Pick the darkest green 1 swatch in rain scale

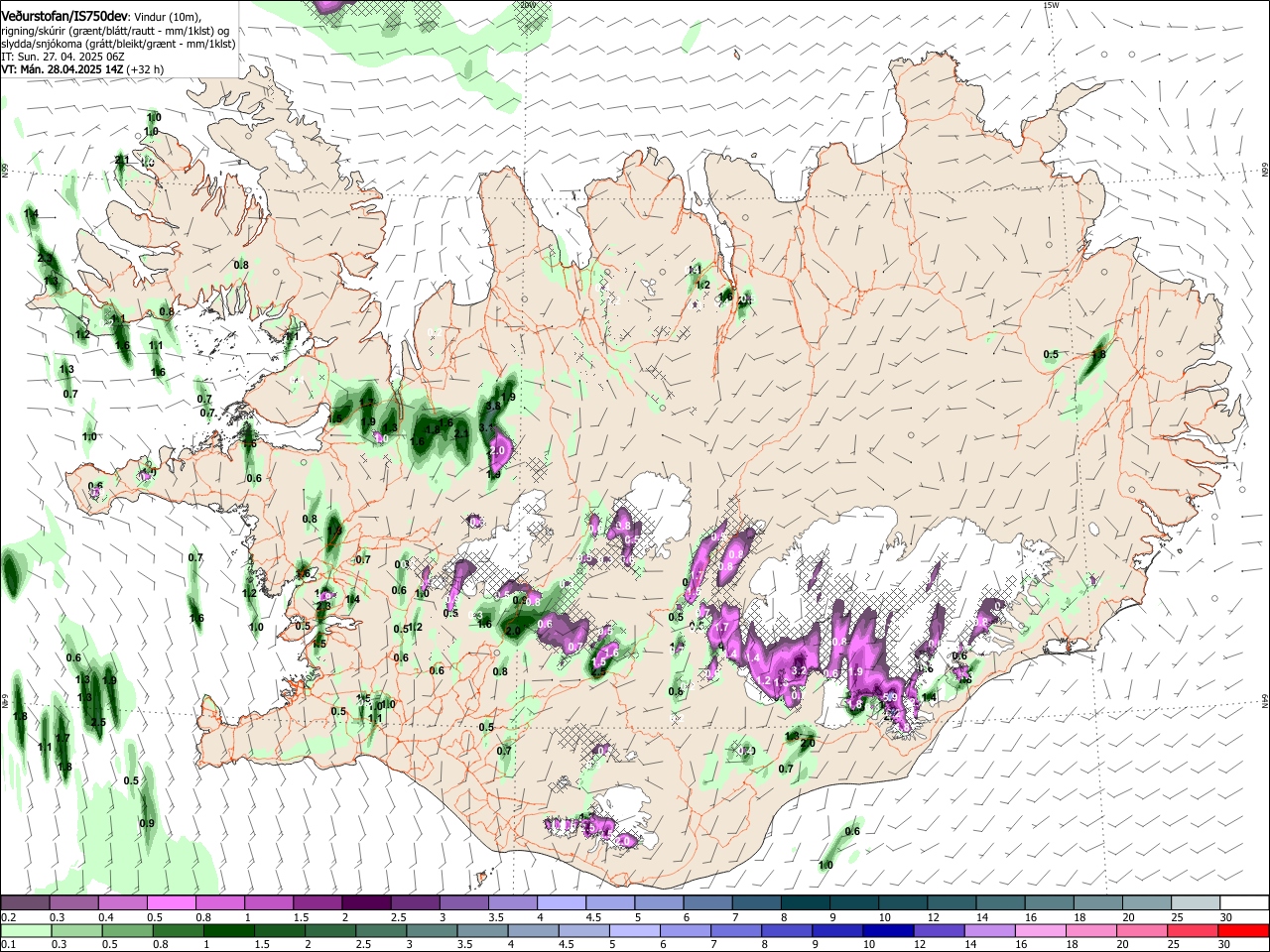[228, 930]
